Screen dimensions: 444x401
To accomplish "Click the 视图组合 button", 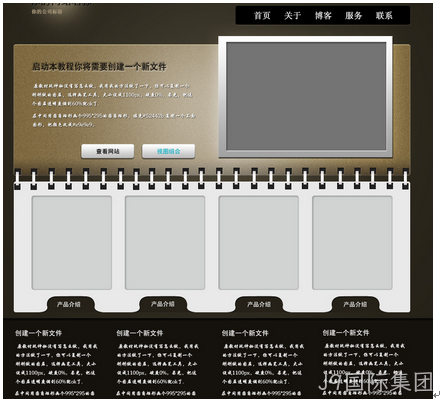I will coord(169,151).
